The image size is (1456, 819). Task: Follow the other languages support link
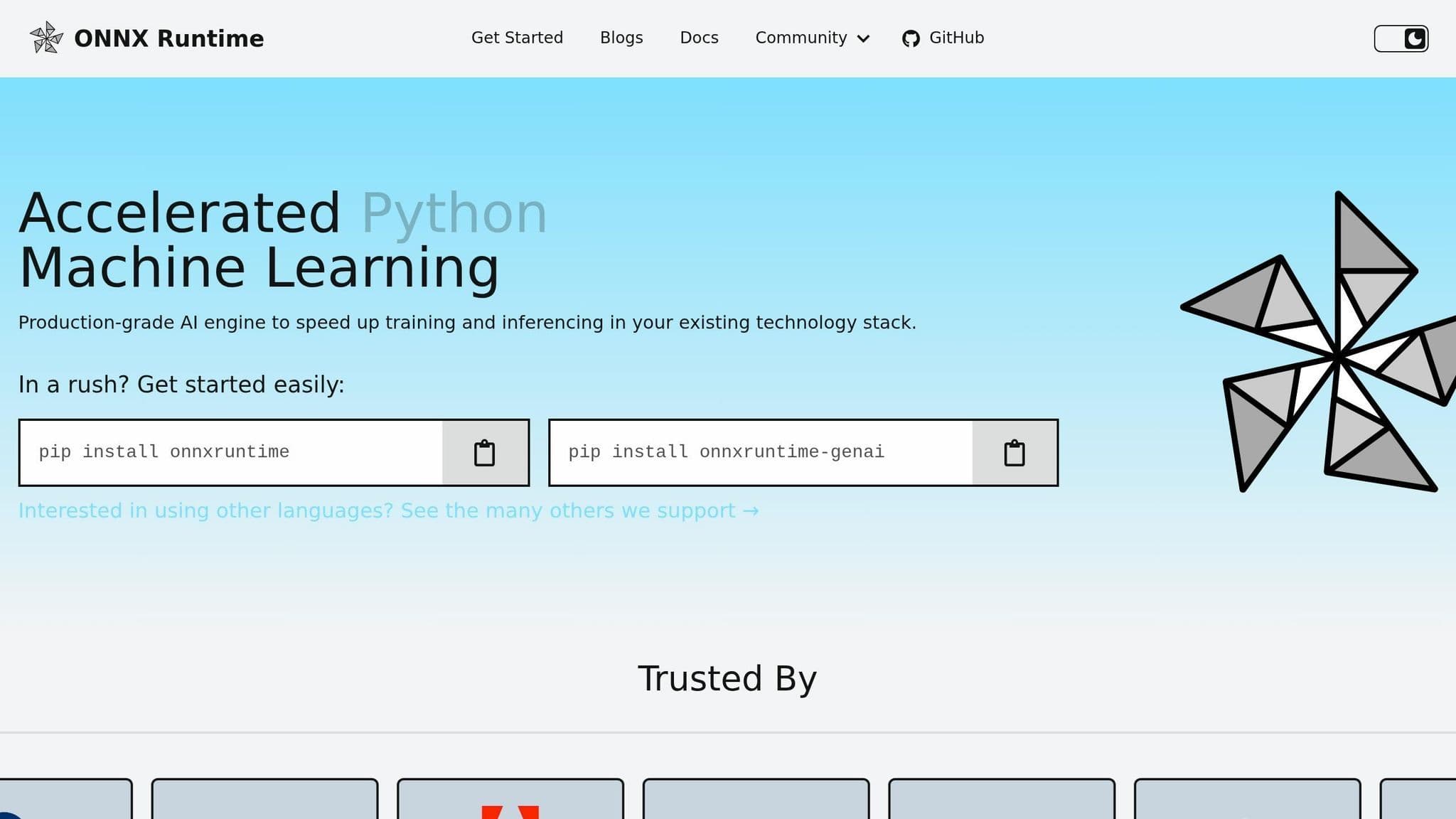[x=388, y=510]
